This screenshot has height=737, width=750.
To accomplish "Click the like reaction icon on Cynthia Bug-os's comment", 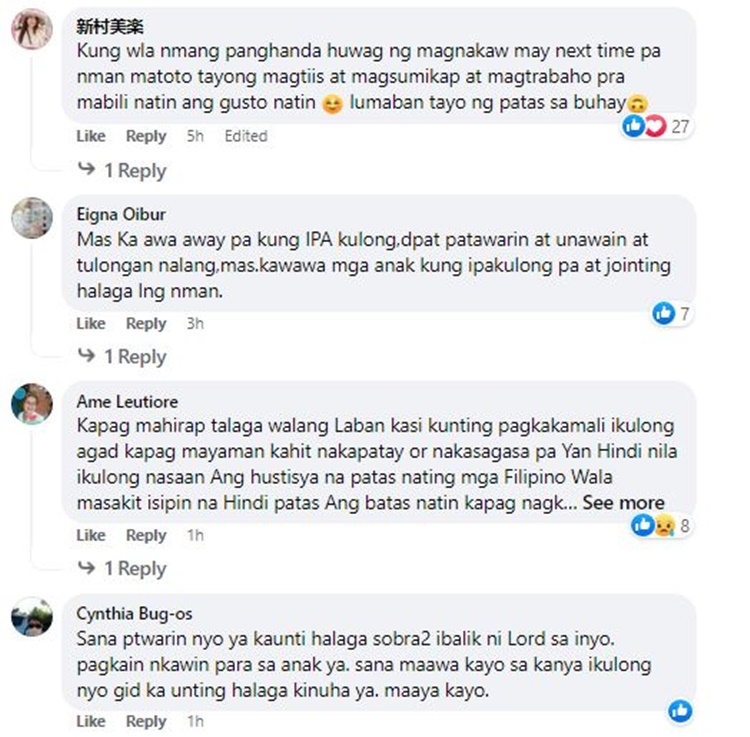I will click(x=680, y=711).
